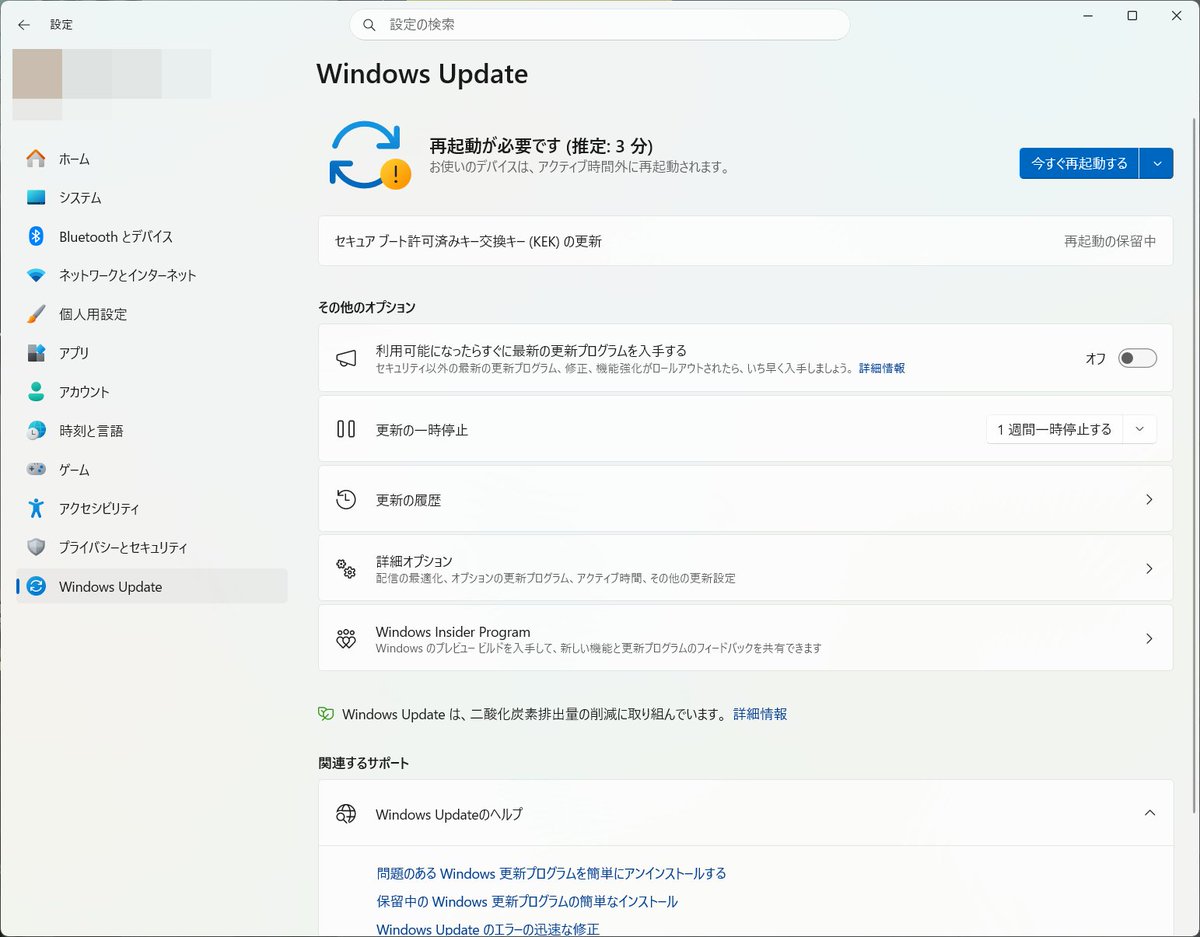Image resolution: width=1200 pixels, height=937 pixels.
Task: Click the 再起動が必要です heading
Action: (541, 146)
